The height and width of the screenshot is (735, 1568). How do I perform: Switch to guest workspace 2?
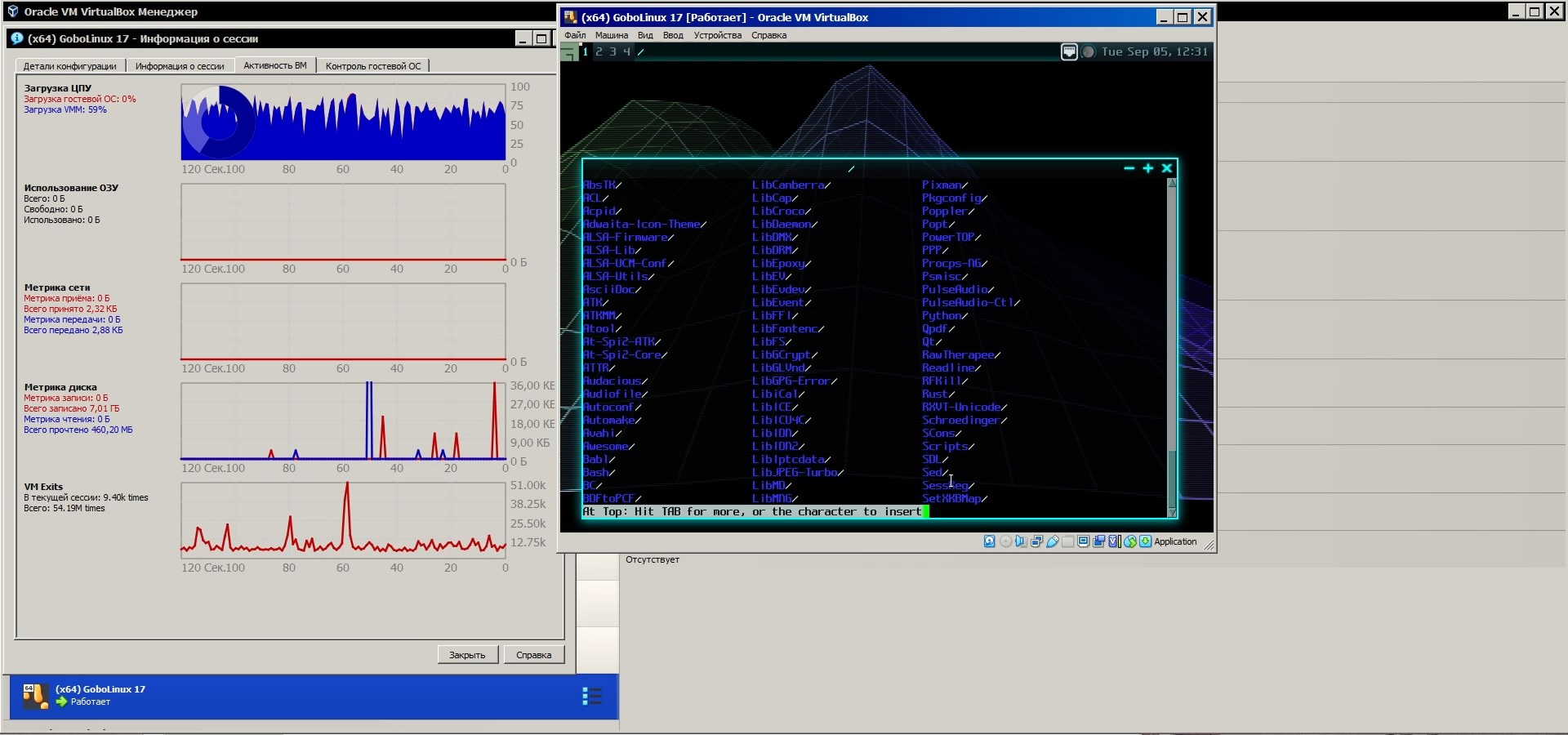(x=599, y=51)
